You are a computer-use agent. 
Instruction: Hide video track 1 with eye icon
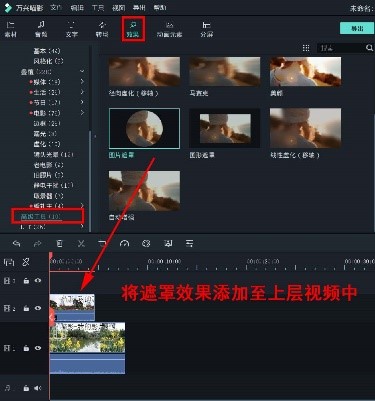tap(38, 348)
